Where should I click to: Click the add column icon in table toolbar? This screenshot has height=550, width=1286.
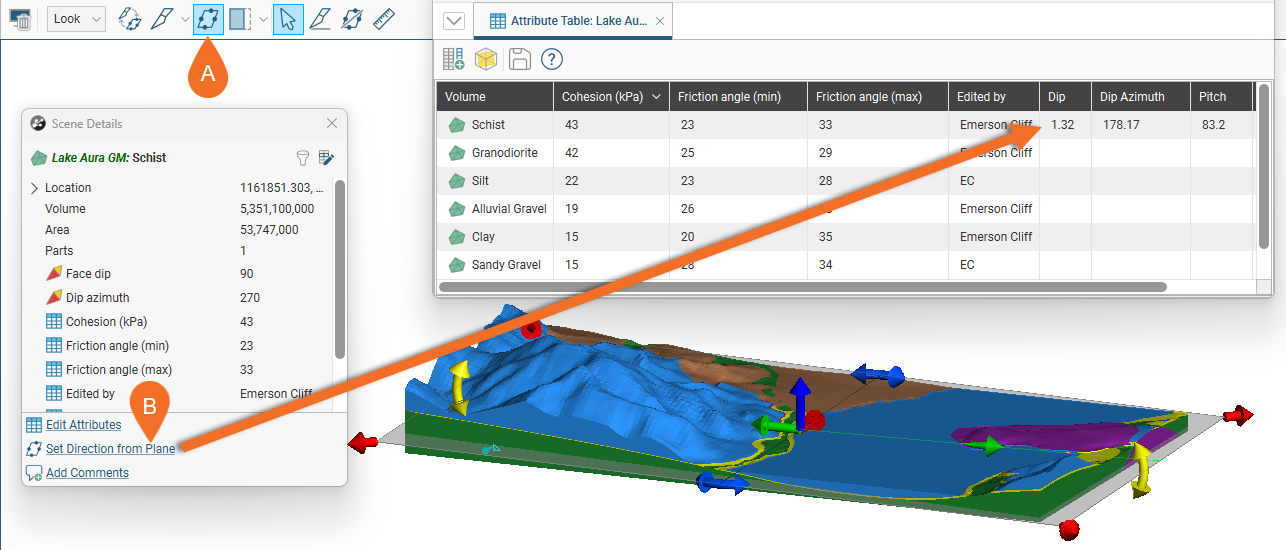pos(453,59)
